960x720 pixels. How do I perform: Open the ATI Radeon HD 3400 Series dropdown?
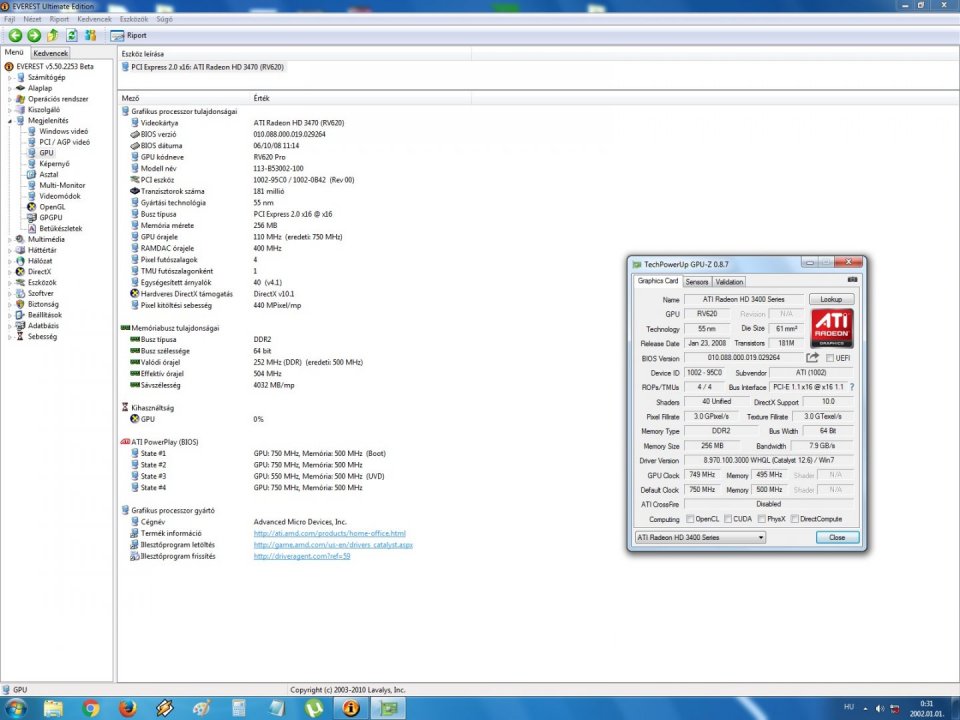coord(700,537)
